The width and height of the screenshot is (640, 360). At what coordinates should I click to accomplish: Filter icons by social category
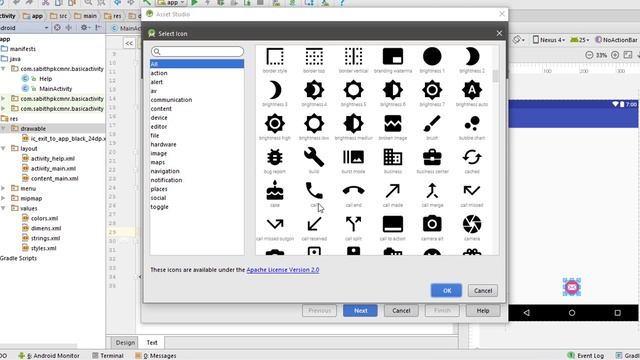tap(158, 198)
